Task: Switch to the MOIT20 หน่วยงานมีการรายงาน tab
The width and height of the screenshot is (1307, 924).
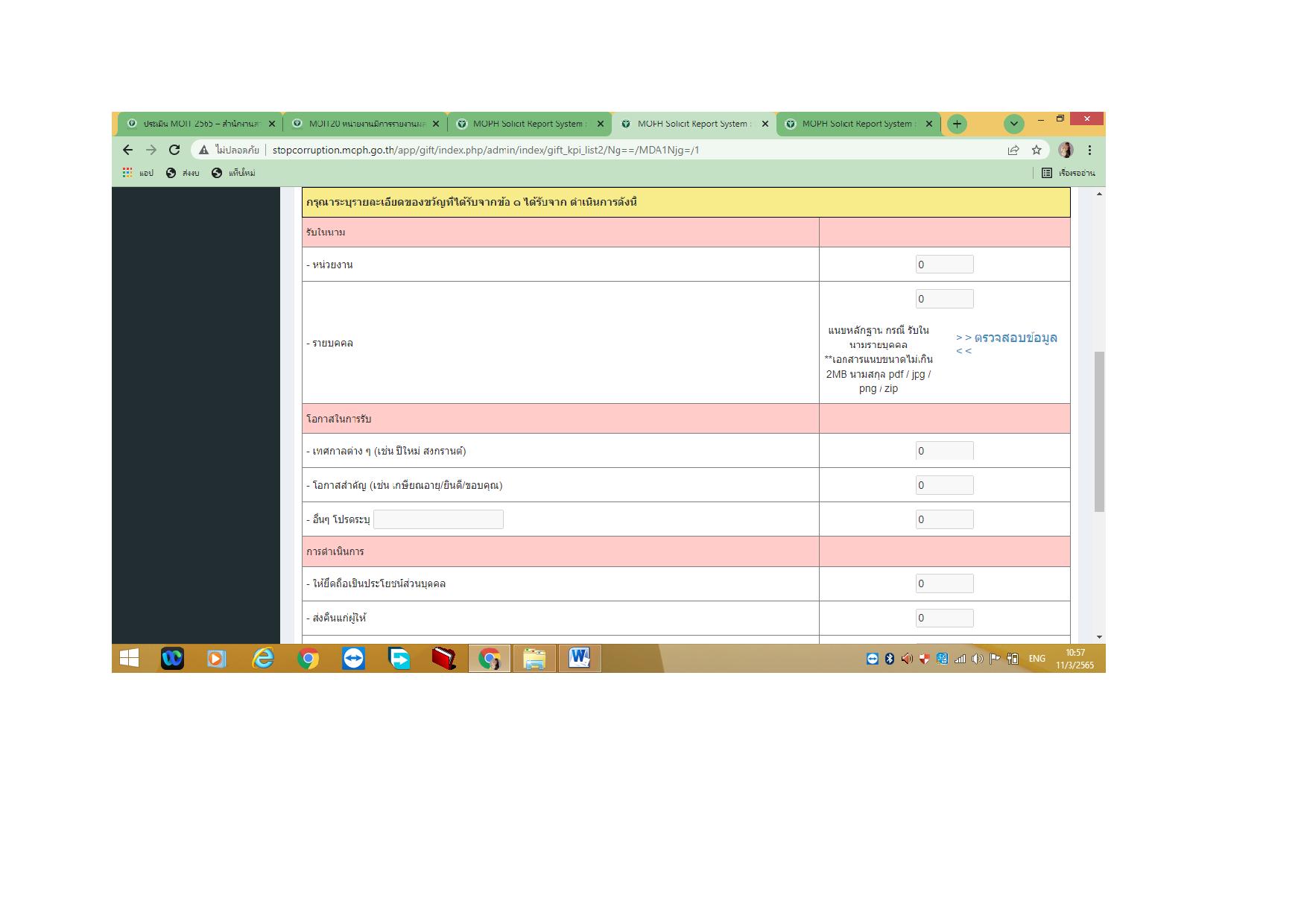Action: coord(364,124)
